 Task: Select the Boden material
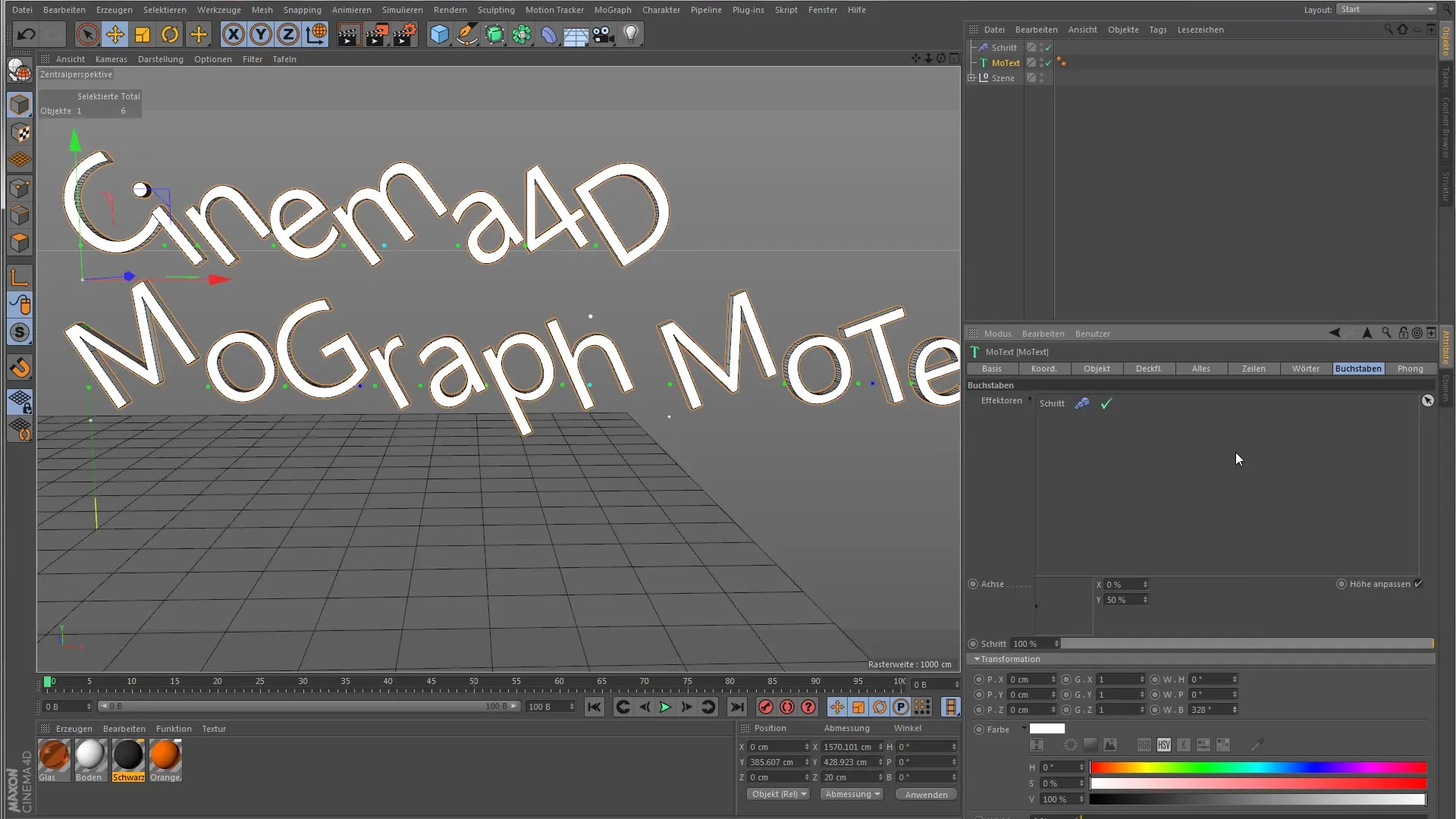(89, 761)
